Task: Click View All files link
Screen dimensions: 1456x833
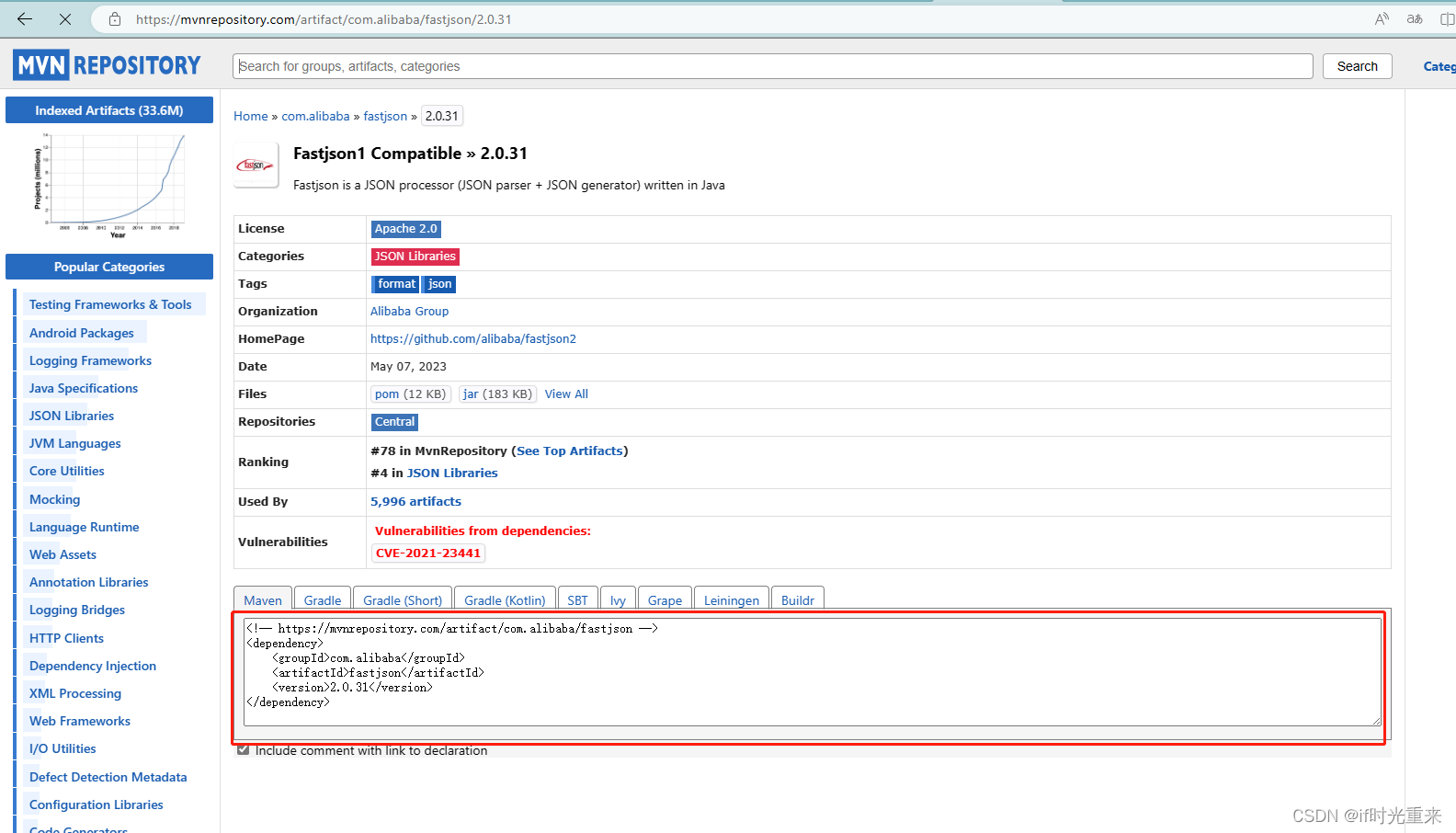Action: 566,394
